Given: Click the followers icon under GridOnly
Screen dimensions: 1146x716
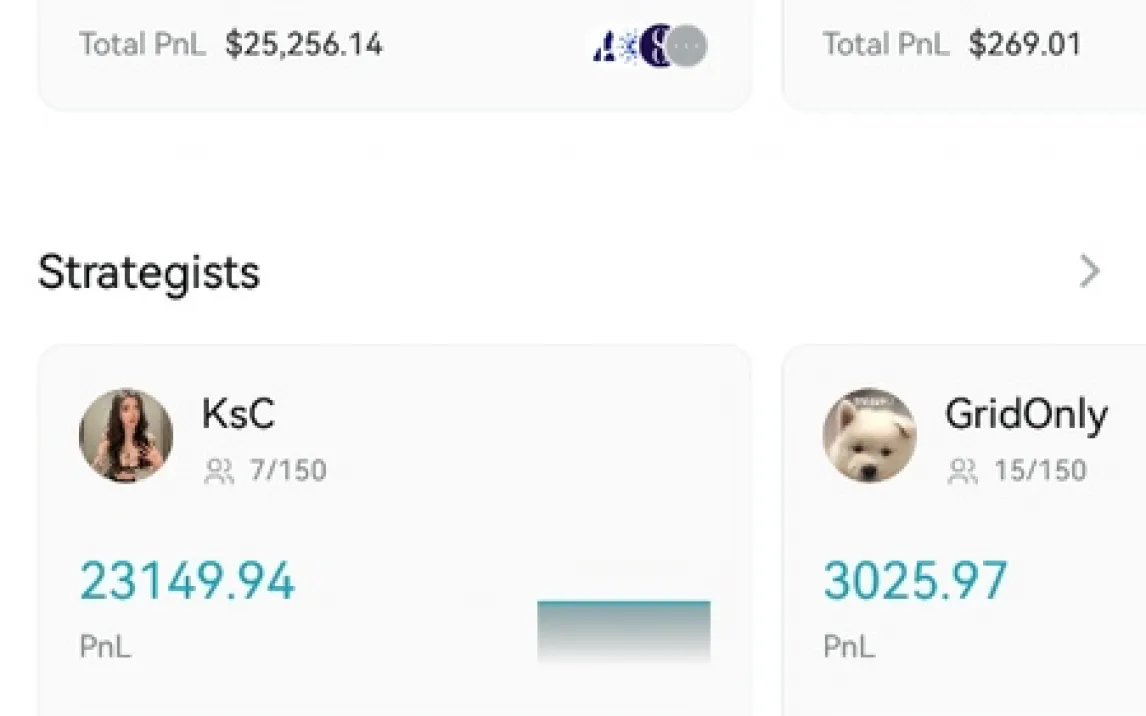Looking at the screenshot, I should click(962, 471).
